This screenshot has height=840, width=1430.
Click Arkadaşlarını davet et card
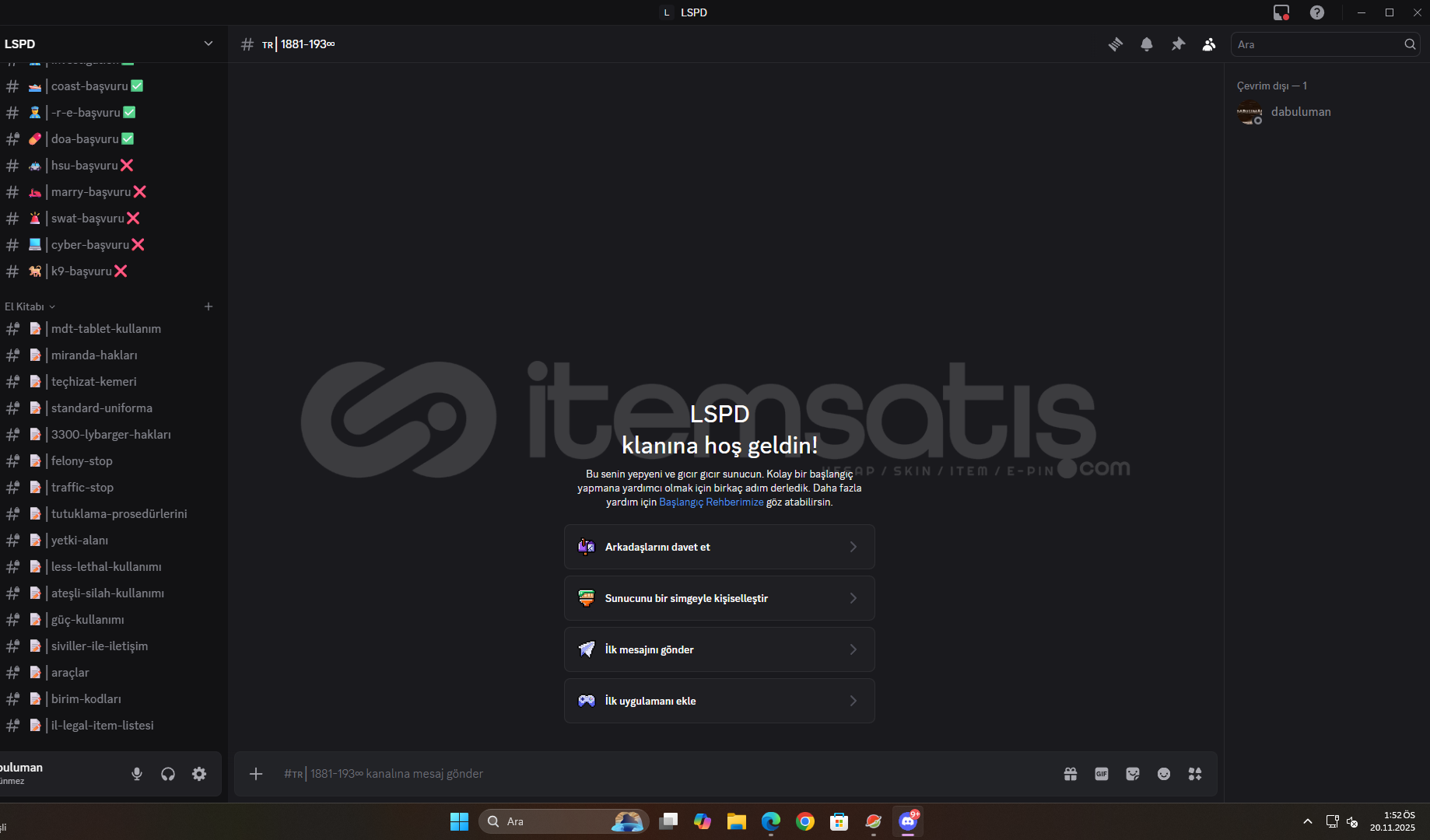pos(720,547)
